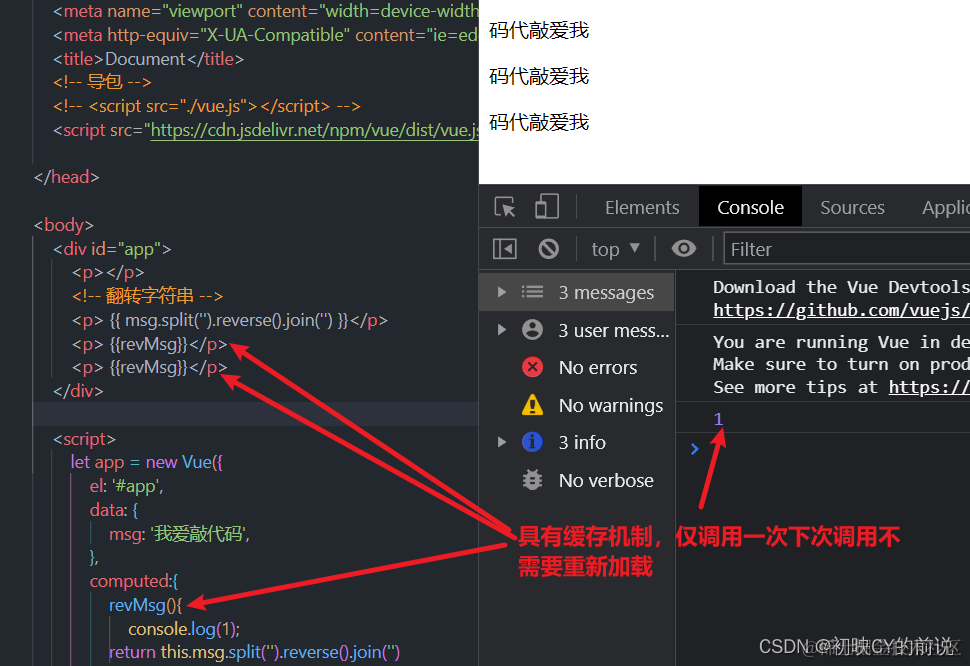Viewport: 970px width, 666px height.
Task: Clear the console with the ban icon
Action: coord(549,249)
